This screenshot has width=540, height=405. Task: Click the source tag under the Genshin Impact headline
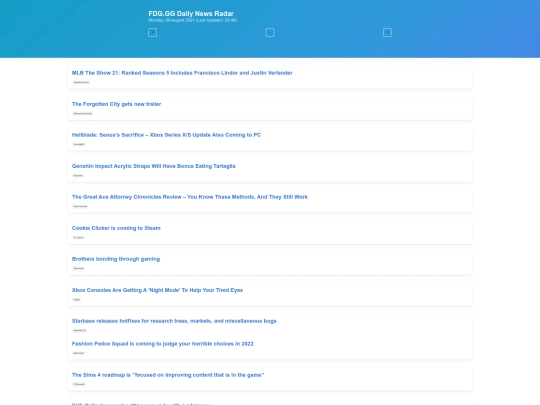78,175
